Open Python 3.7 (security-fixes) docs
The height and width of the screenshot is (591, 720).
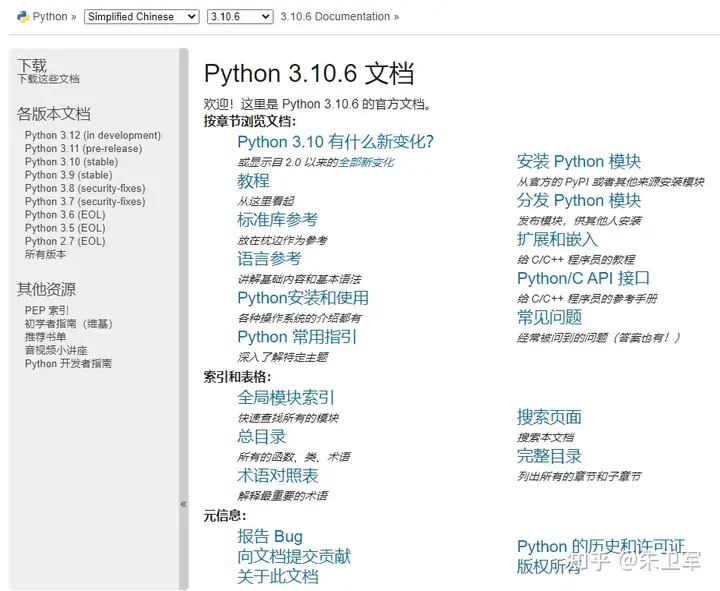(x=85, y=202)
